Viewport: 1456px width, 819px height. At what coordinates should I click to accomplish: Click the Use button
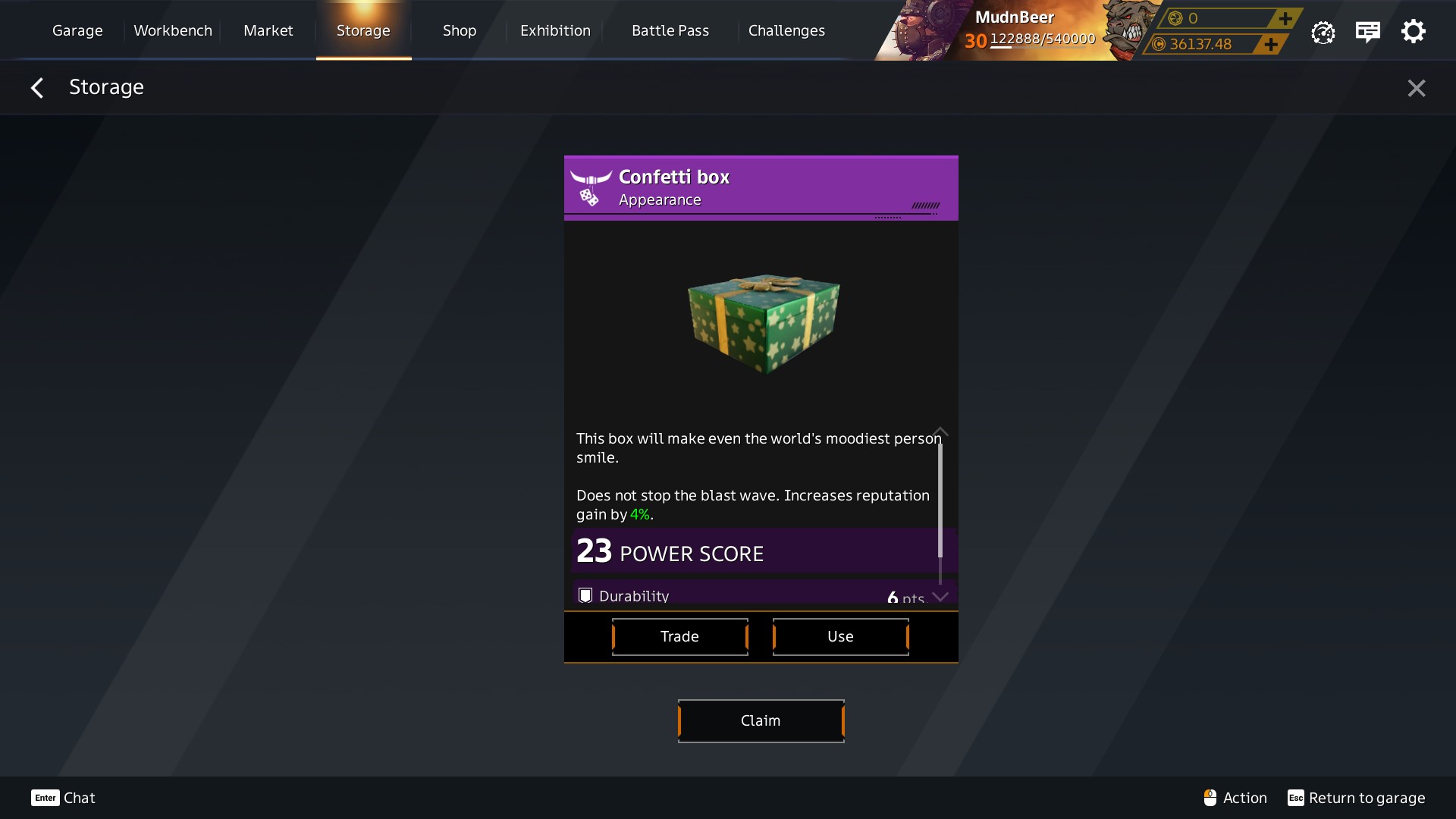coord(840,636)
